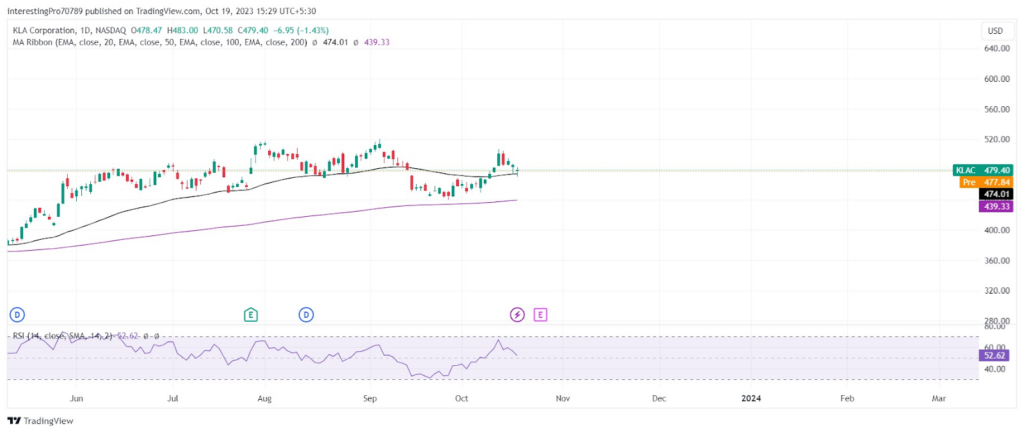Viewport: 1024px width, 433px height.
Task: Click the dividend D marker near August
Action: pos(306,315)
